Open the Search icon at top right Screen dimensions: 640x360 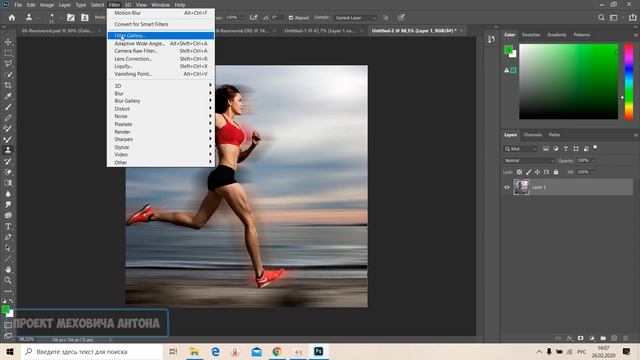(601, 18)
